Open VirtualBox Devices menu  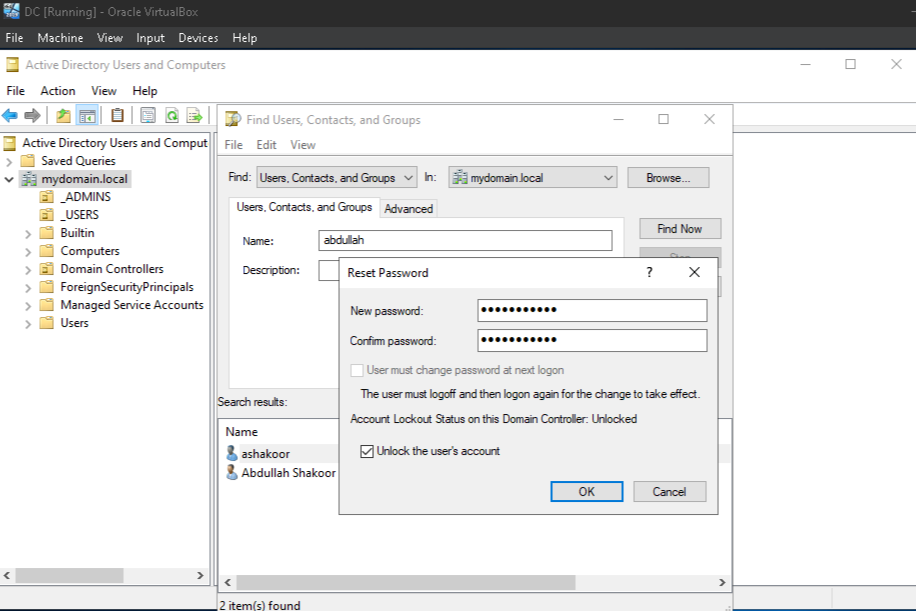click(x=198, y=38)
